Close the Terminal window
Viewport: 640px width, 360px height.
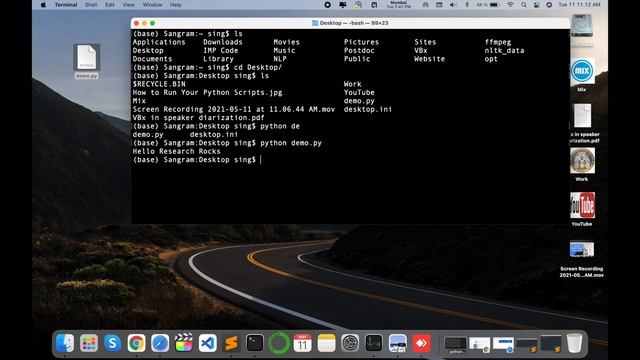pyautogui.click(x=136, y=23)
